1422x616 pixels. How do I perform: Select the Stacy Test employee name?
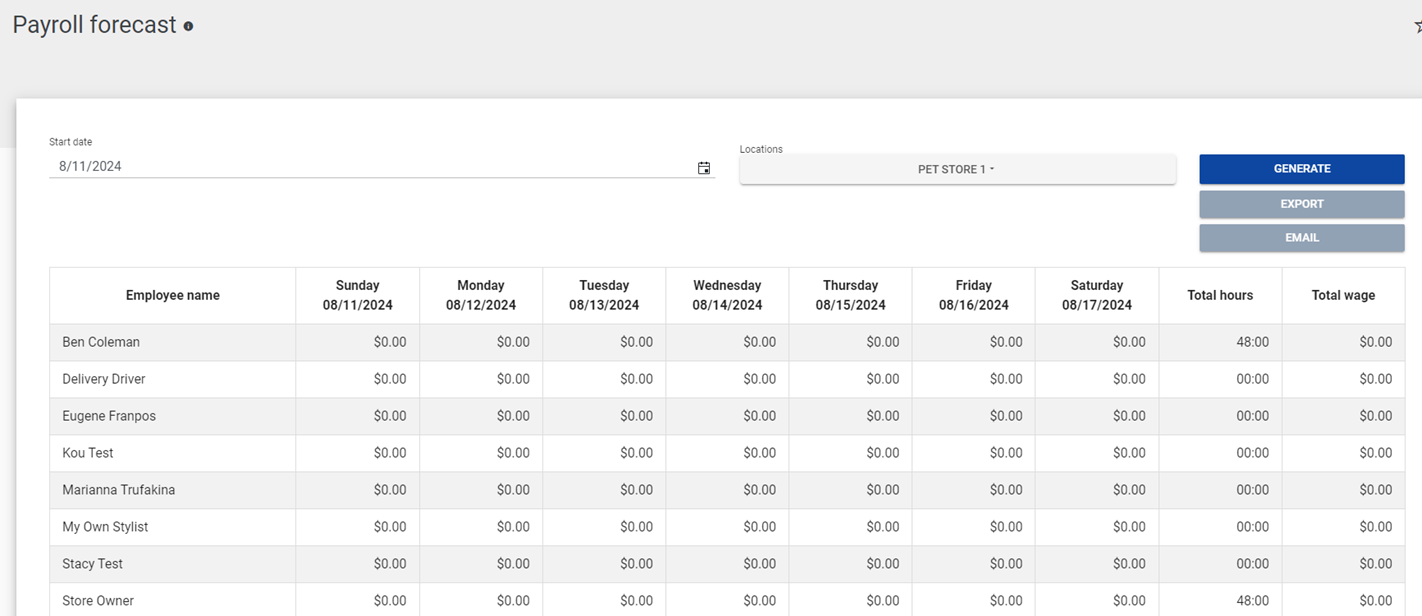coord(92,564)
